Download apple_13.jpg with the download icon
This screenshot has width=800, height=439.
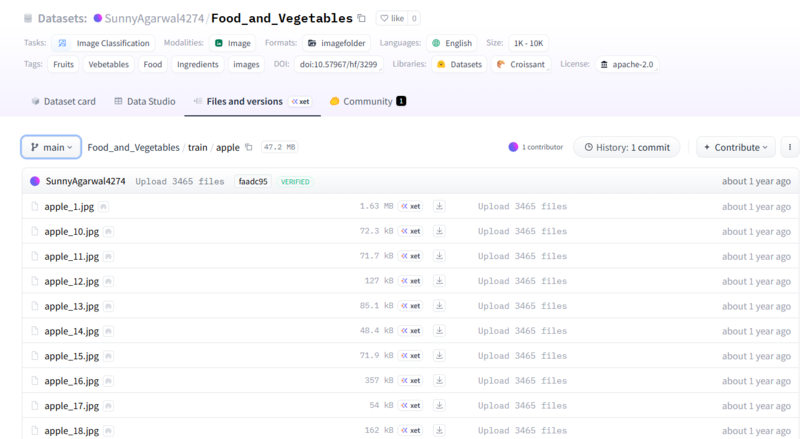[x=439, y=306]
